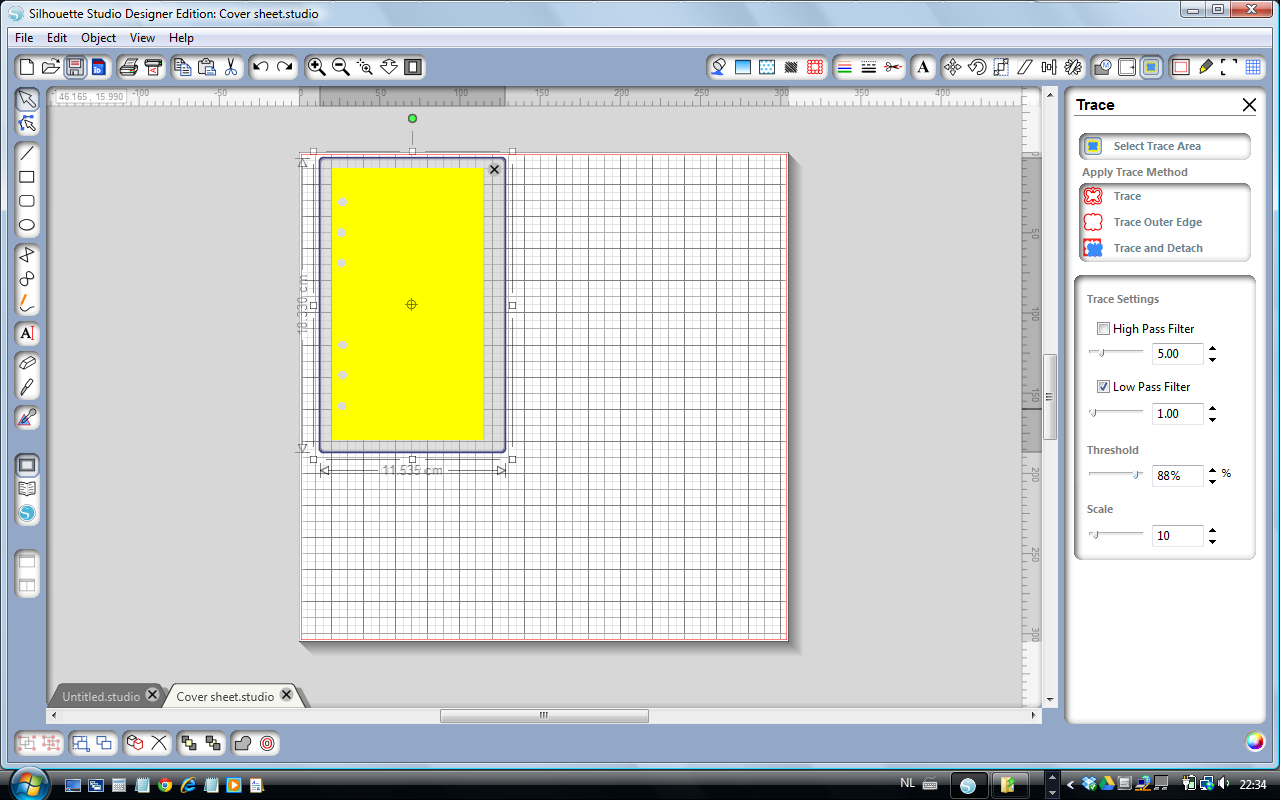Decrease the Scale value stepper
Screen dimensions: 1280x800
(x=1213, y=541)
